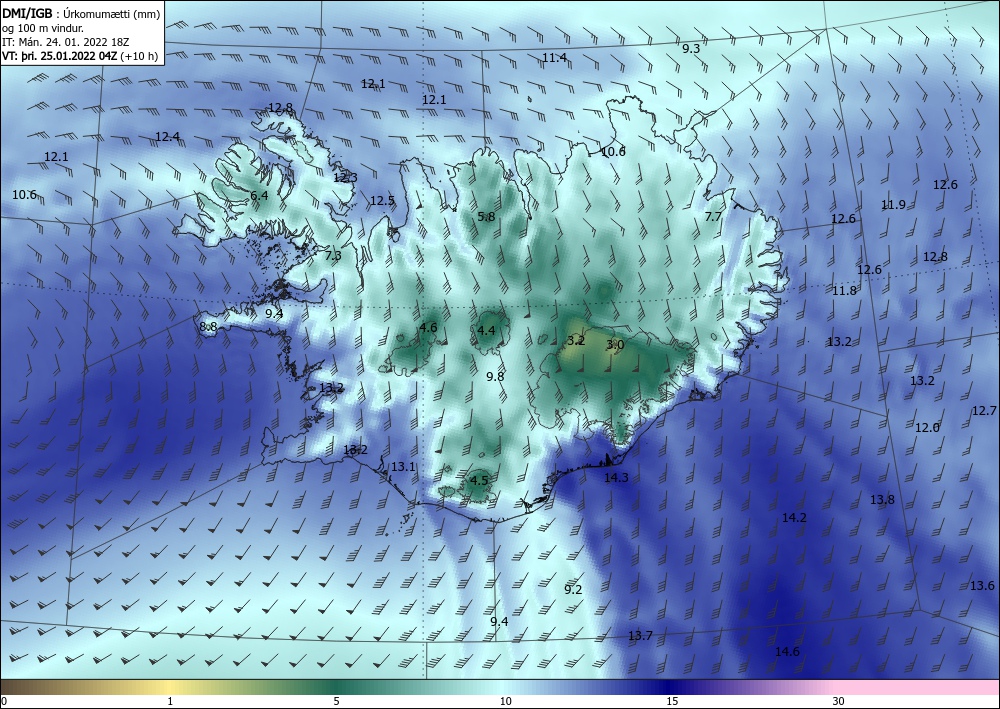The image size is (1000, 709).
Task: Click the 14.3 value off the southeast coast
Action: [616, 478]
